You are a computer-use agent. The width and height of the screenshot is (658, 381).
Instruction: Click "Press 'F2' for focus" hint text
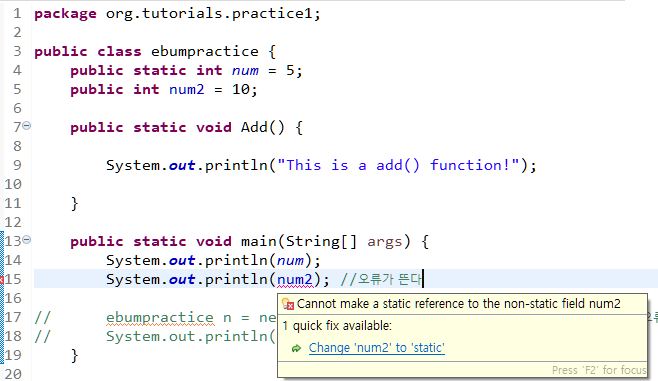coord(599,370)
